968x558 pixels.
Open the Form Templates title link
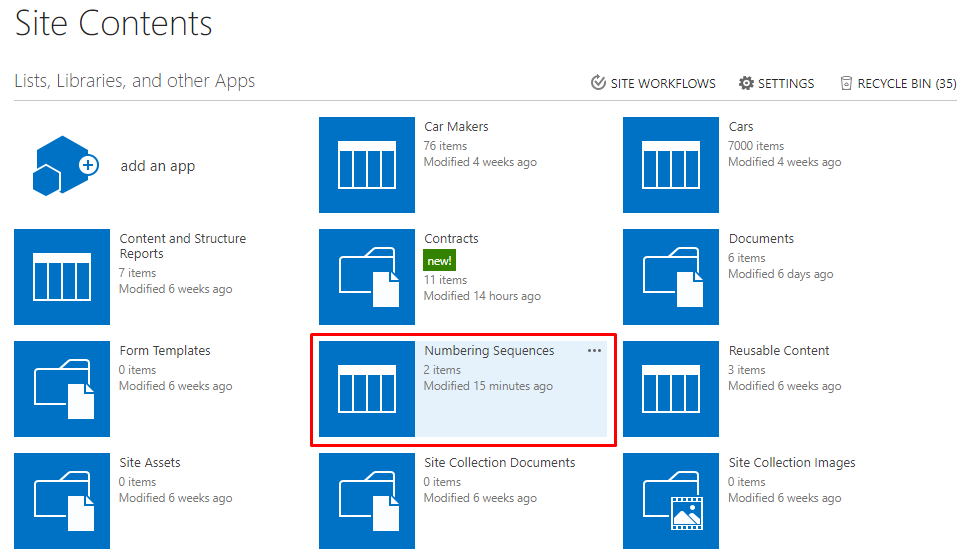(x=165, y=351)
